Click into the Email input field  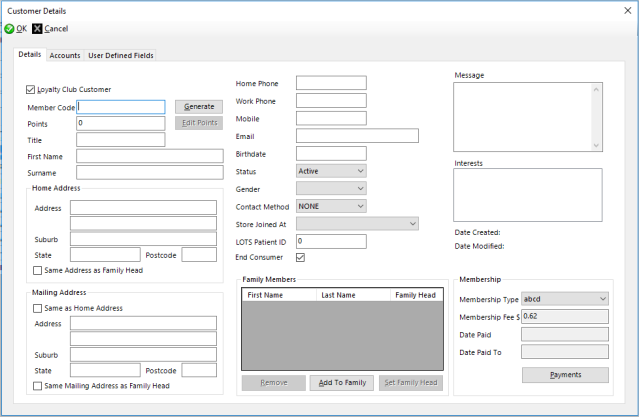click(357, 136)
